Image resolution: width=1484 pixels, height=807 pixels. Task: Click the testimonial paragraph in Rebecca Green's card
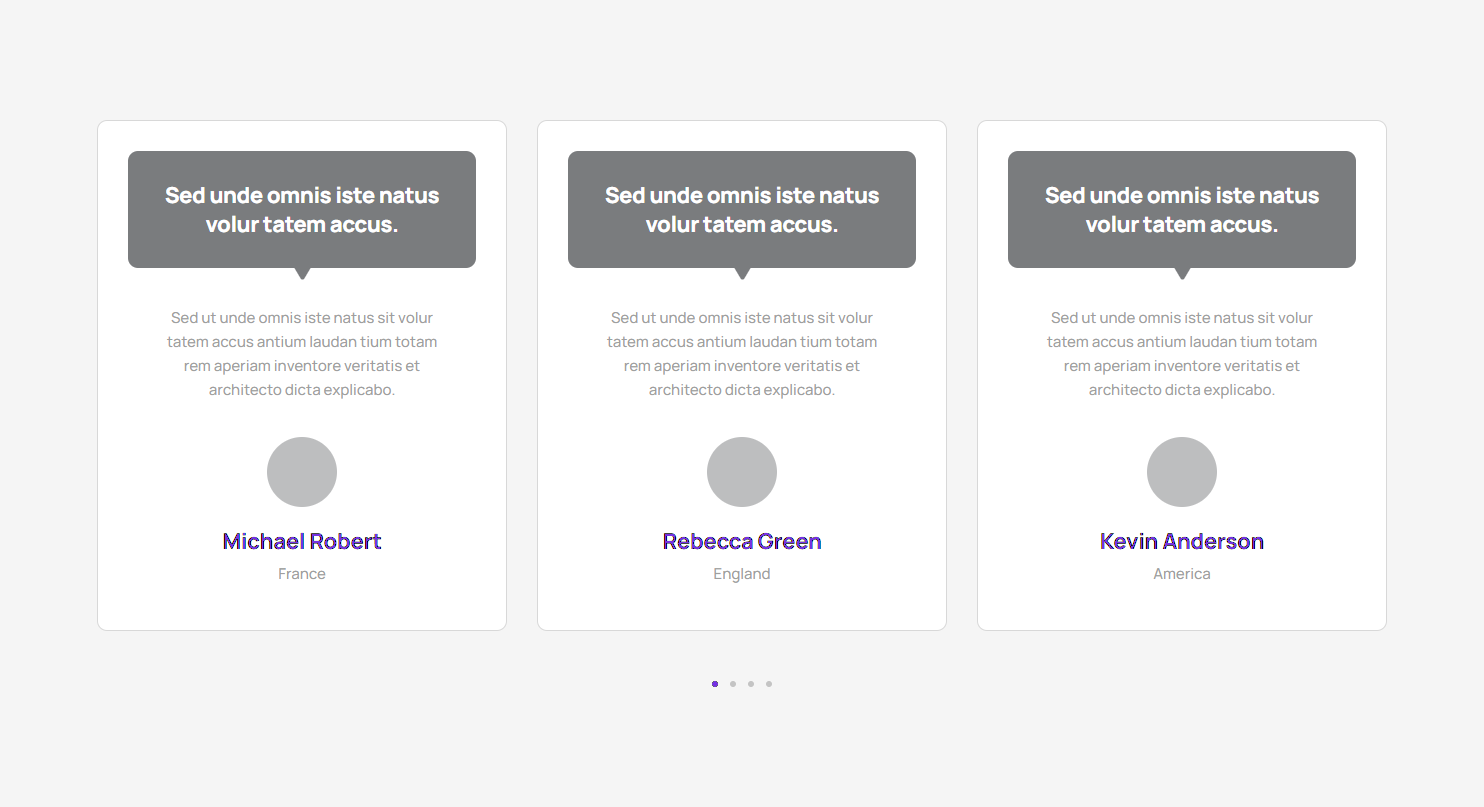tap(742, 354)
